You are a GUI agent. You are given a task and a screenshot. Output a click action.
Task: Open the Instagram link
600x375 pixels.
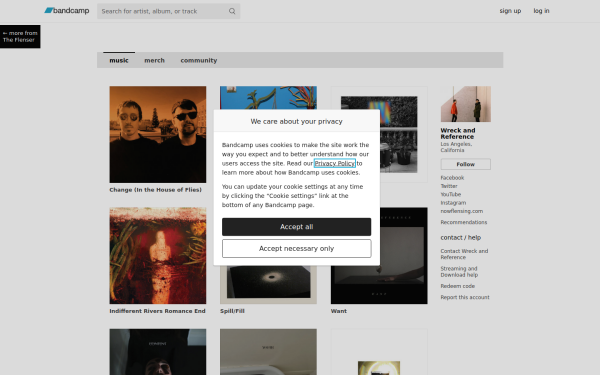(x=453, y=203)
